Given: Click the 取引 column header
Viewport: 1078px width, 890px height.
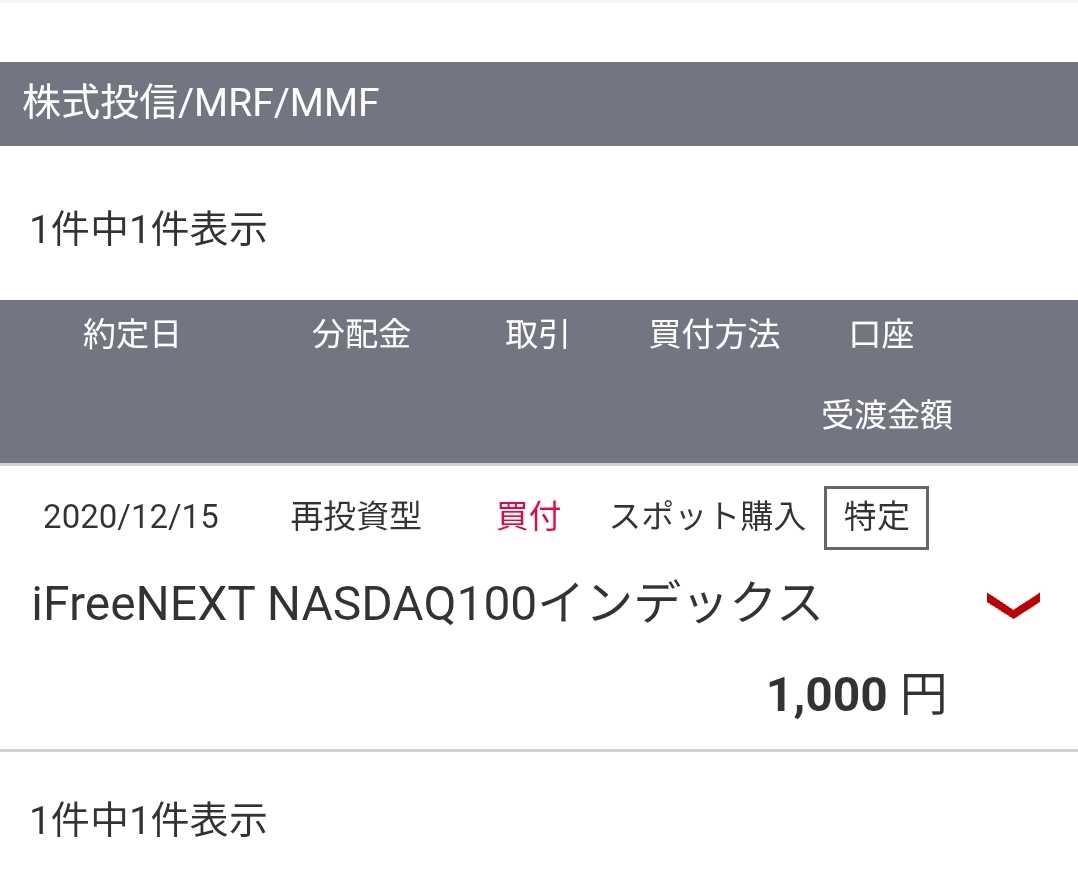Looking at the screenshot, I should coord(537,335).
